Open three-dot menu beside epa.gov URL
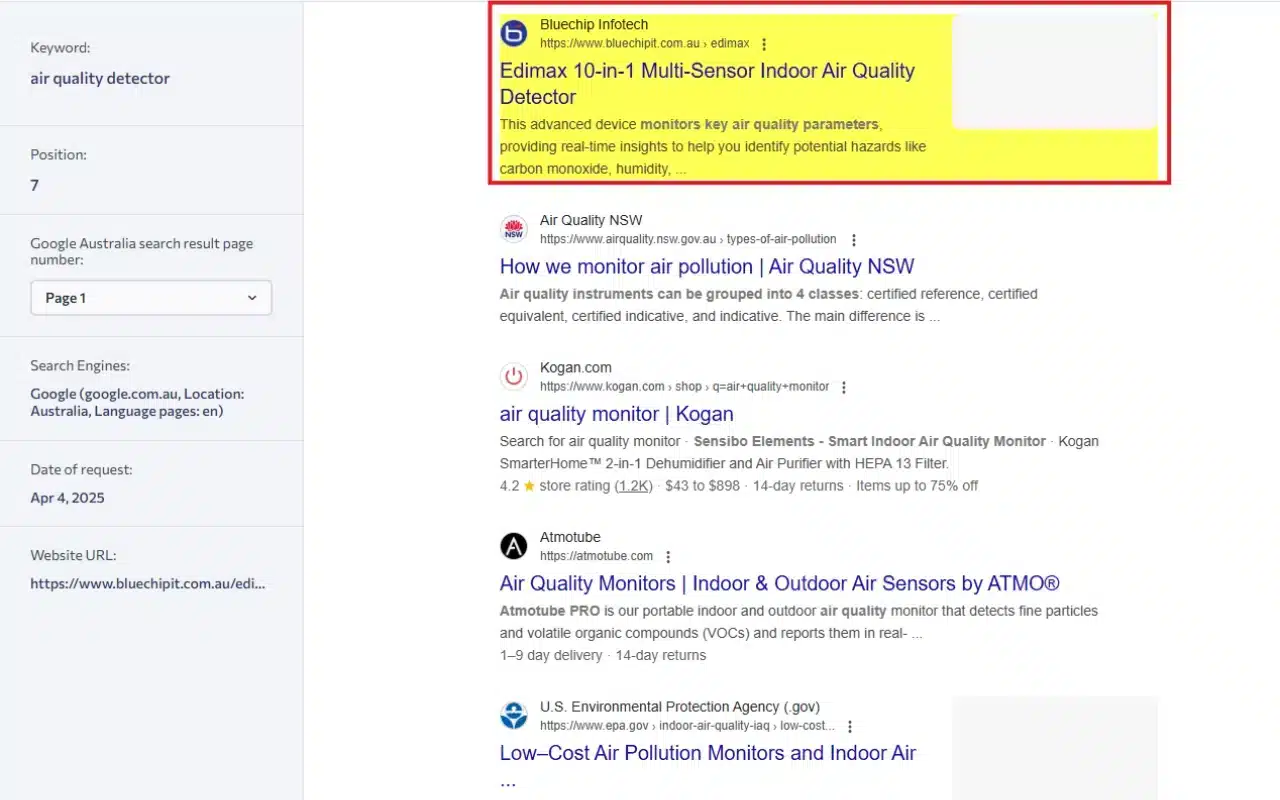Screen dimensions: 1280x800 click(x=850, y=727)
